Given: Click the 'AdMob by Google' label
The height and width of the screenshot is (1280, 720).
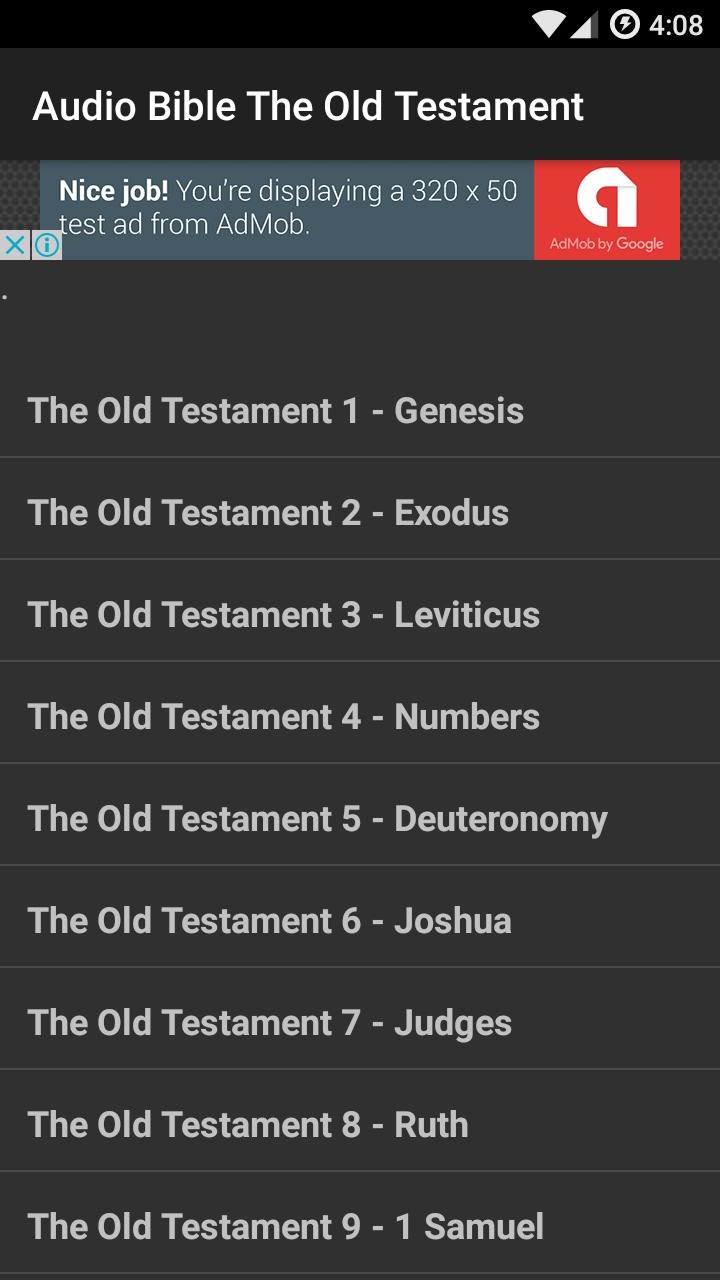Looking at the screenshot, I should [x=606, y=244].
